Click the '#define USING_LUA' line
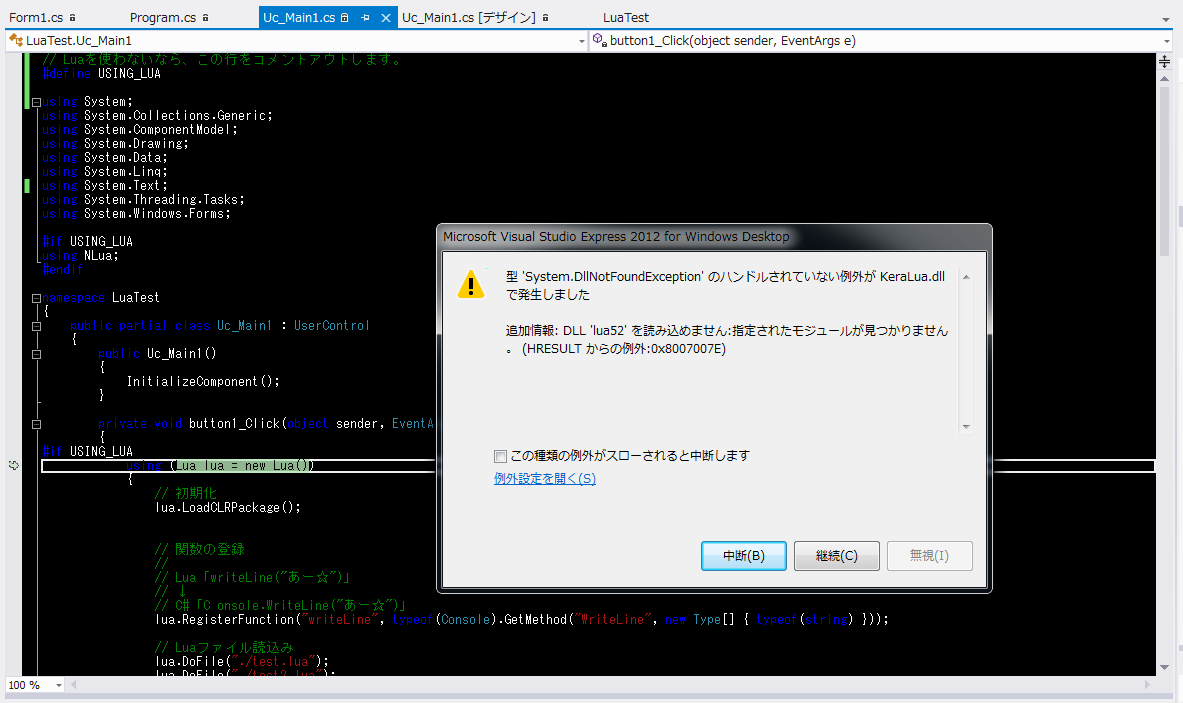The image size is (1183, 703). pyautogui.click(x=101, y=73)
